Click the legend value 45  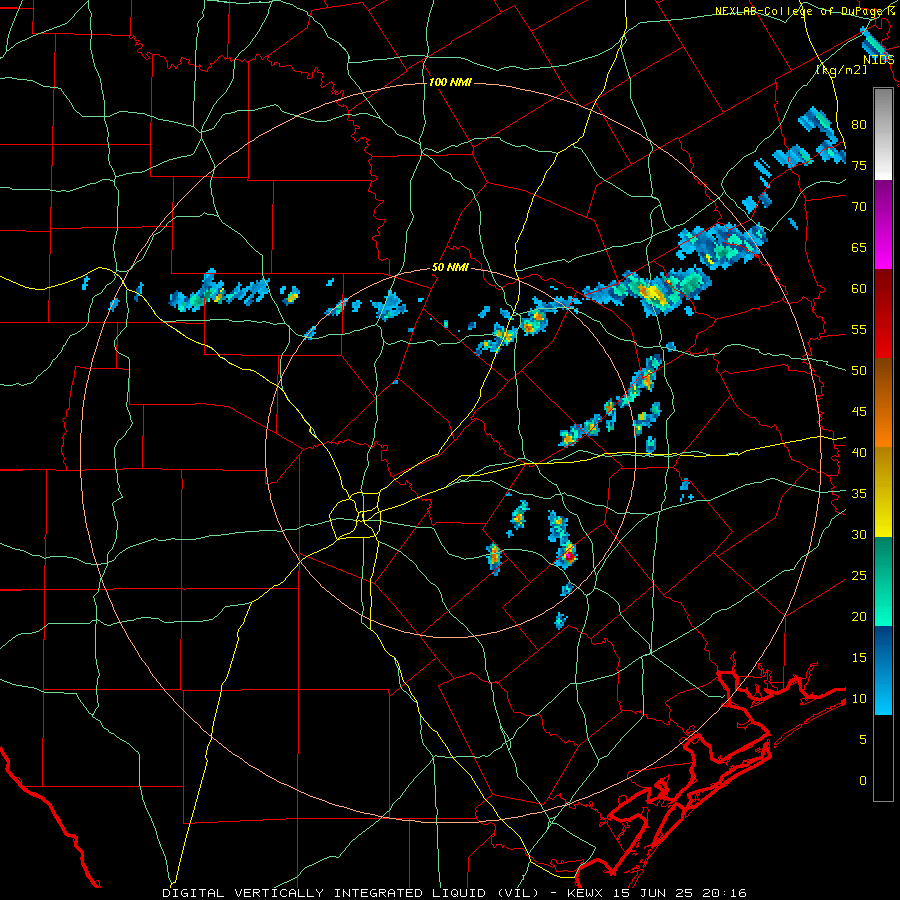pyautogui.click(x=859, y=412)
